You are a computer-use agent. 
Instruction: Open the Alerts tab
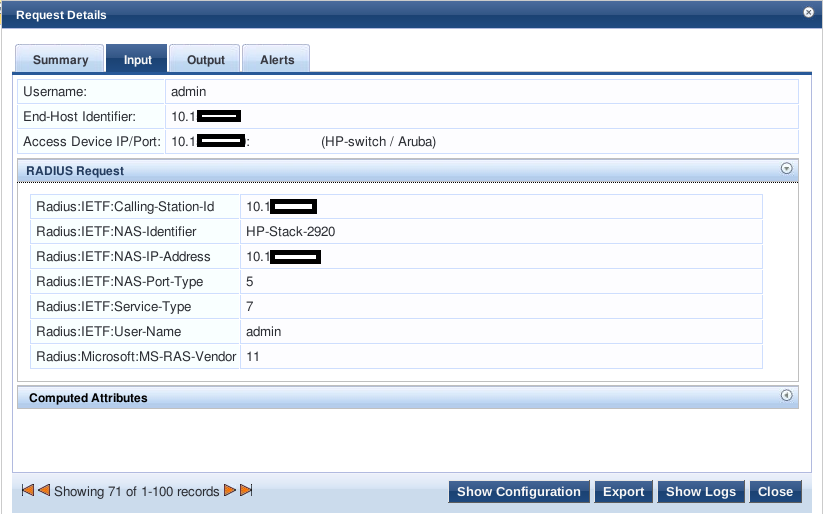277,59
